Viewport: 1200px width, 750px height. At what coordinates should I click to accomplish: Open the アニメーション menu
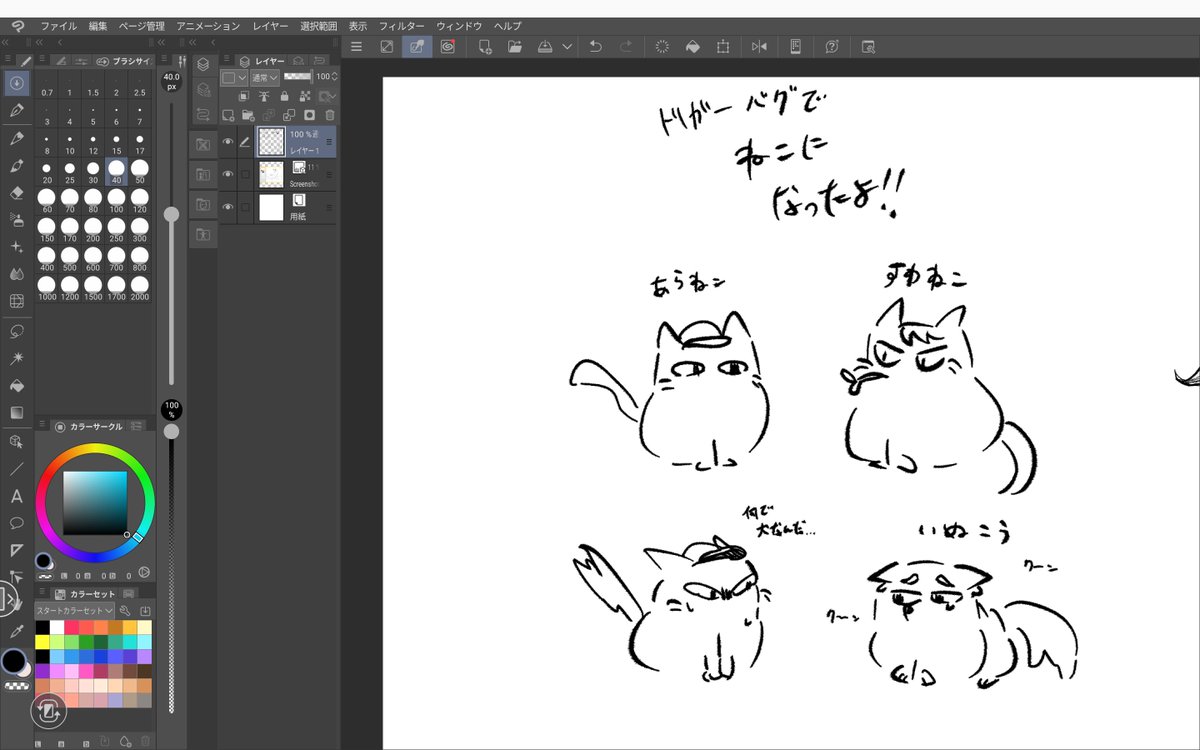click(x=208, y=25)
